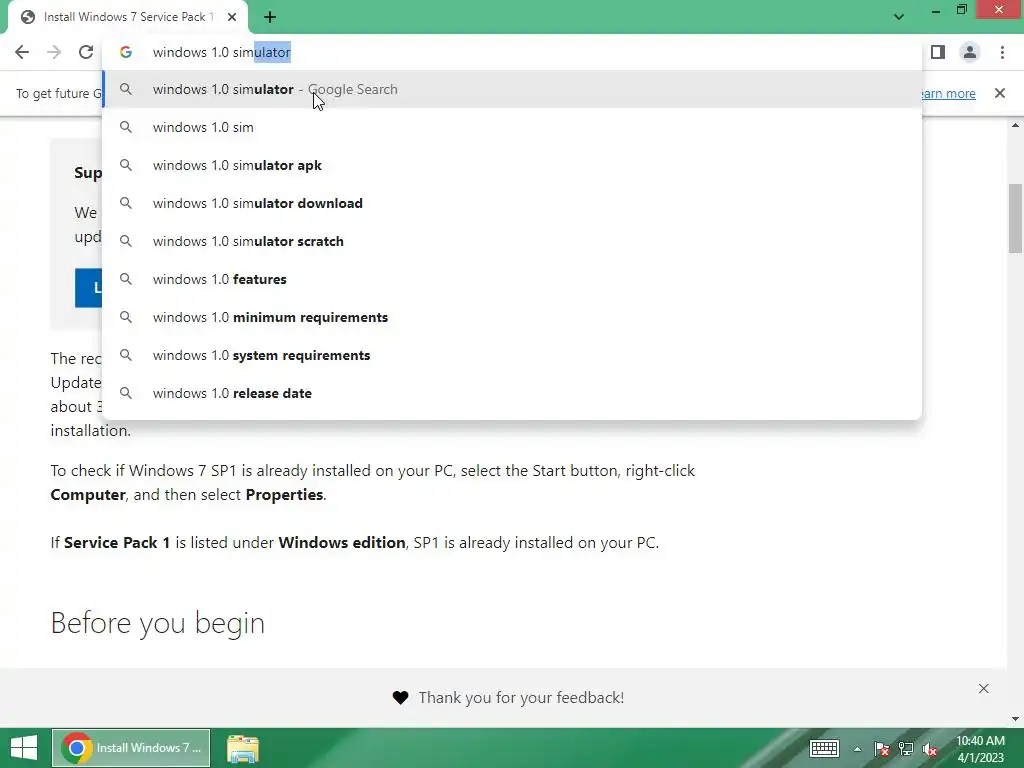Go back with the browser back arrow

(x=22, y=52)
